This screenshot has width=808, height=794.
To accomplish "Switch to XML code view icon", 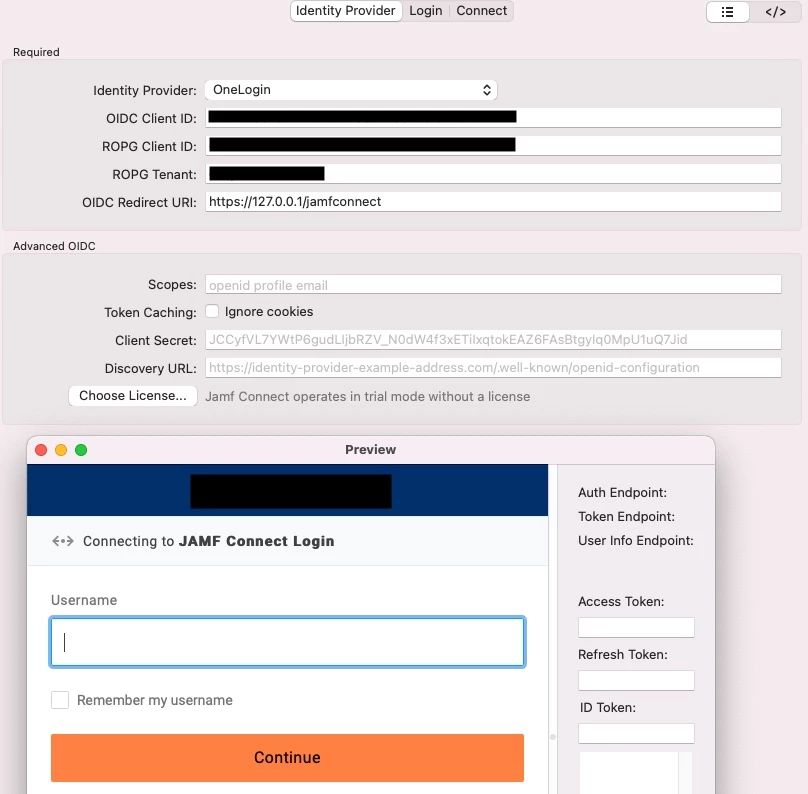I will tap(775, 12).
